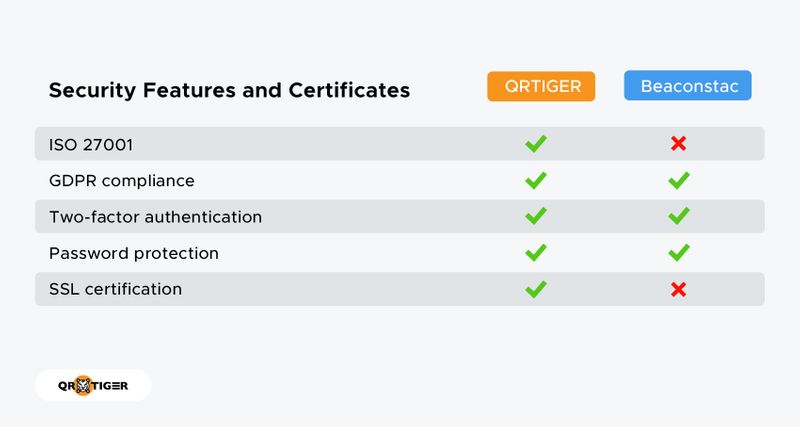This screenshot has width=800, height=427.
Task: Click the orange QRTIGER header label
Action: 541,86
